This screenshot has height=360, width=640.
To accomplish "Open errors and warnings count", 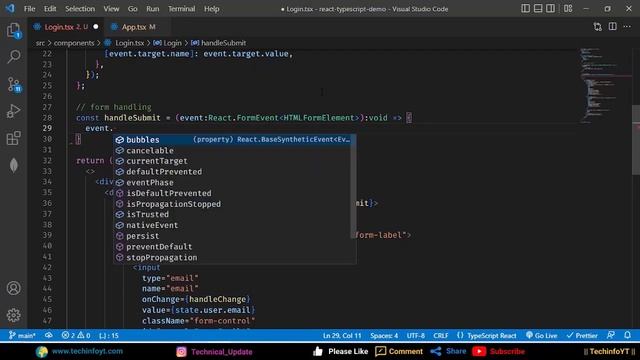I will tap(76, 336).
